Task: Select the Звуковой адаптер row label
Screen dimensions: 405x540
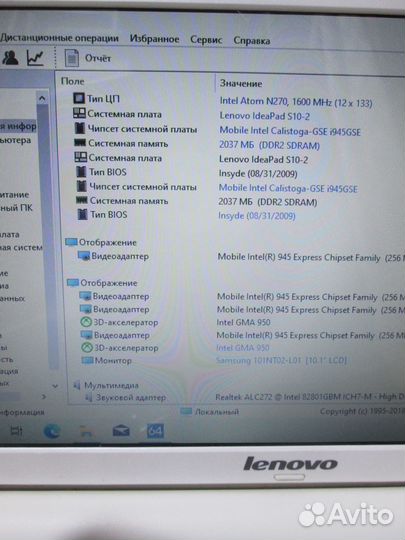Action: coord(131,397)
